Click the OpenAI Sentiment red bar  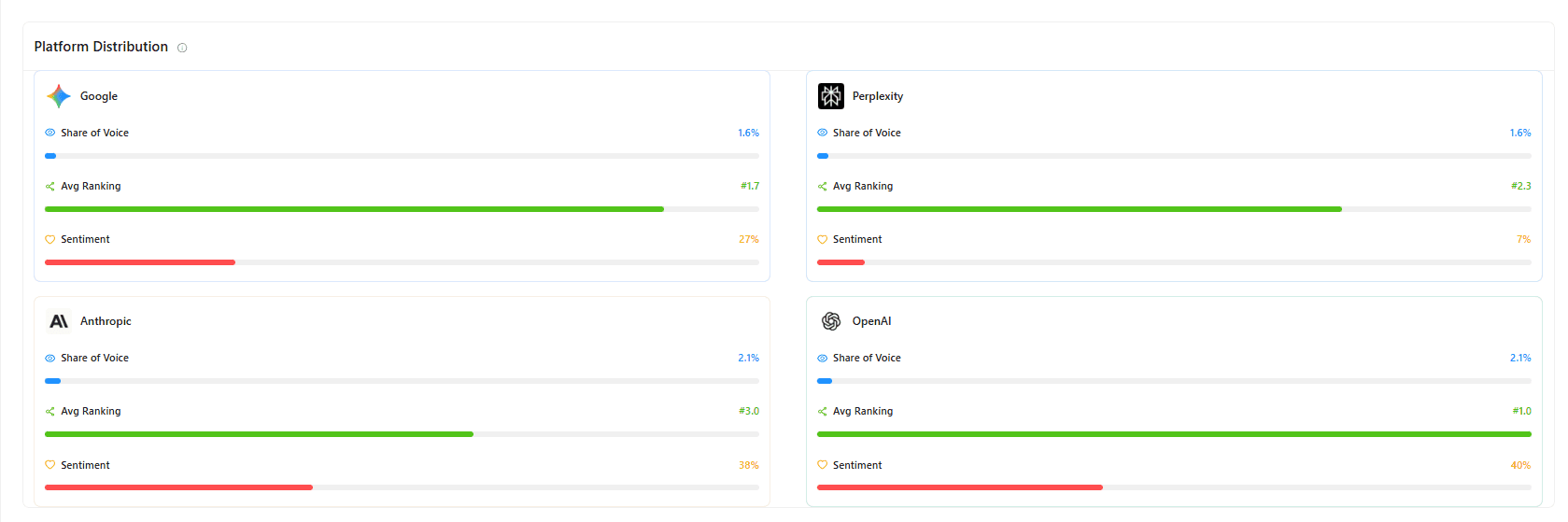pyautogui.click(x=960, y=487)
